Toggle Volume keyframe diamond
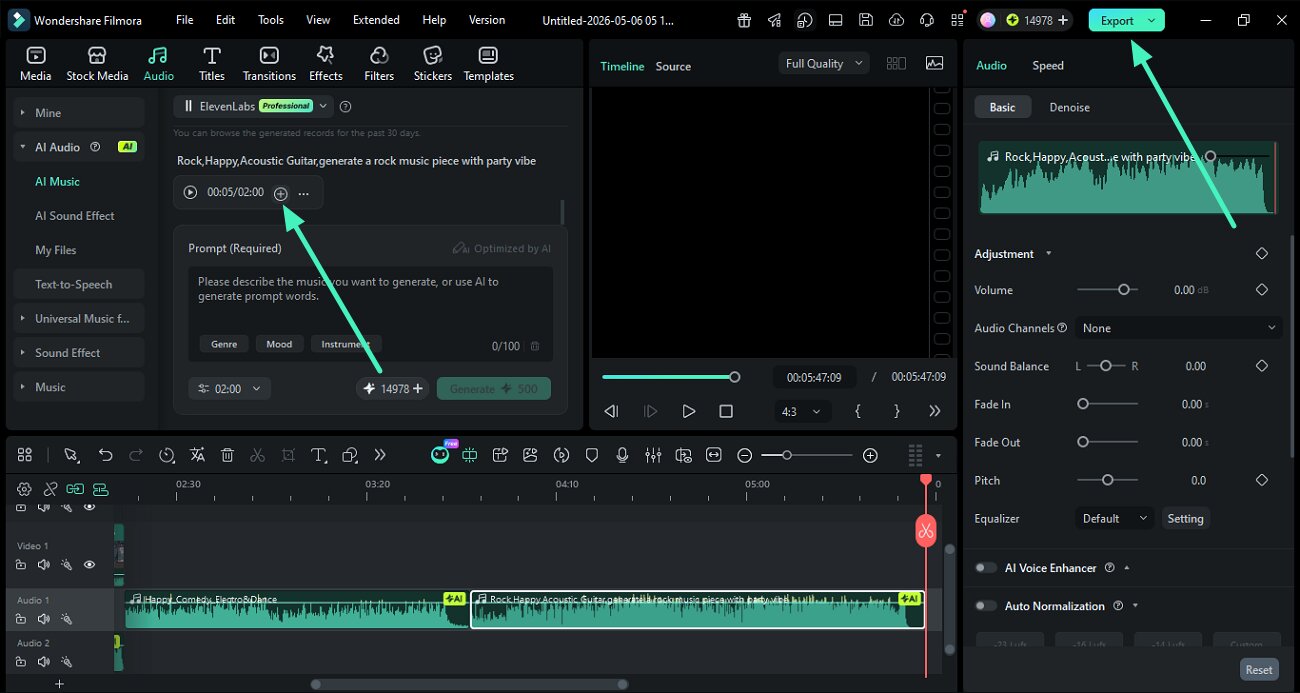Screen dimensions: 1300x693 click(x=1262, y=290)
